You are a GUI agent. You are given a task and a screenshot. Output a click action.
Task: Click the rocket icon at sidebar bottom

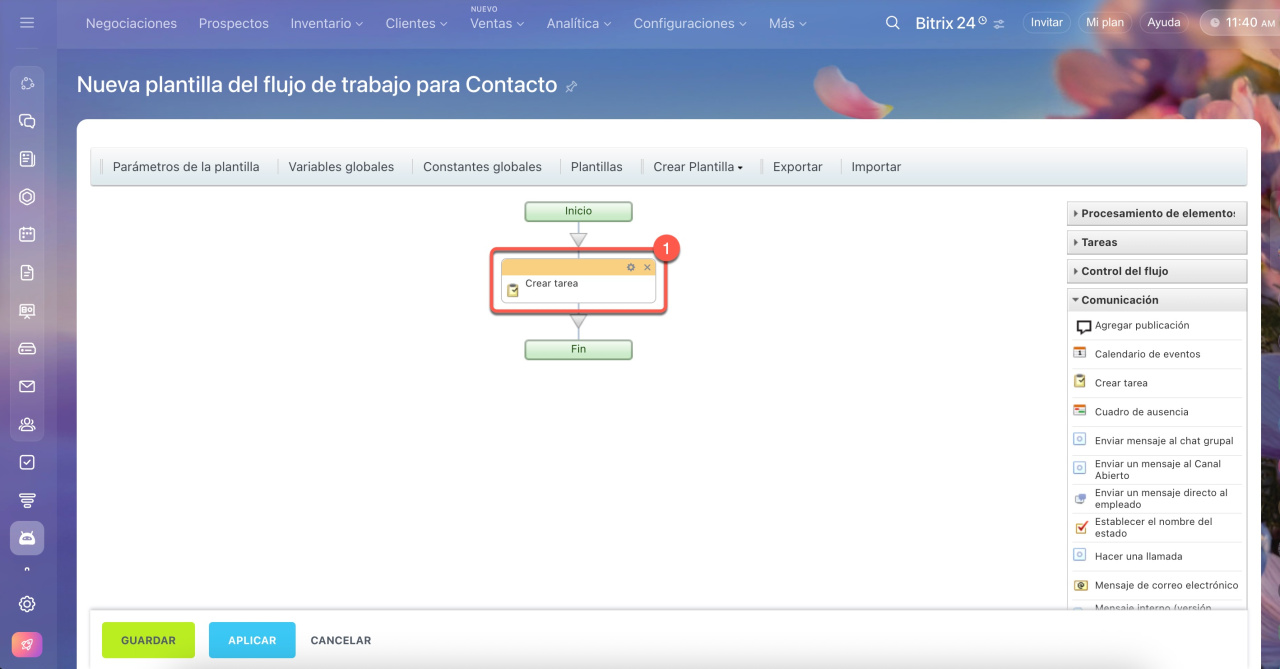tap(27, 645)
